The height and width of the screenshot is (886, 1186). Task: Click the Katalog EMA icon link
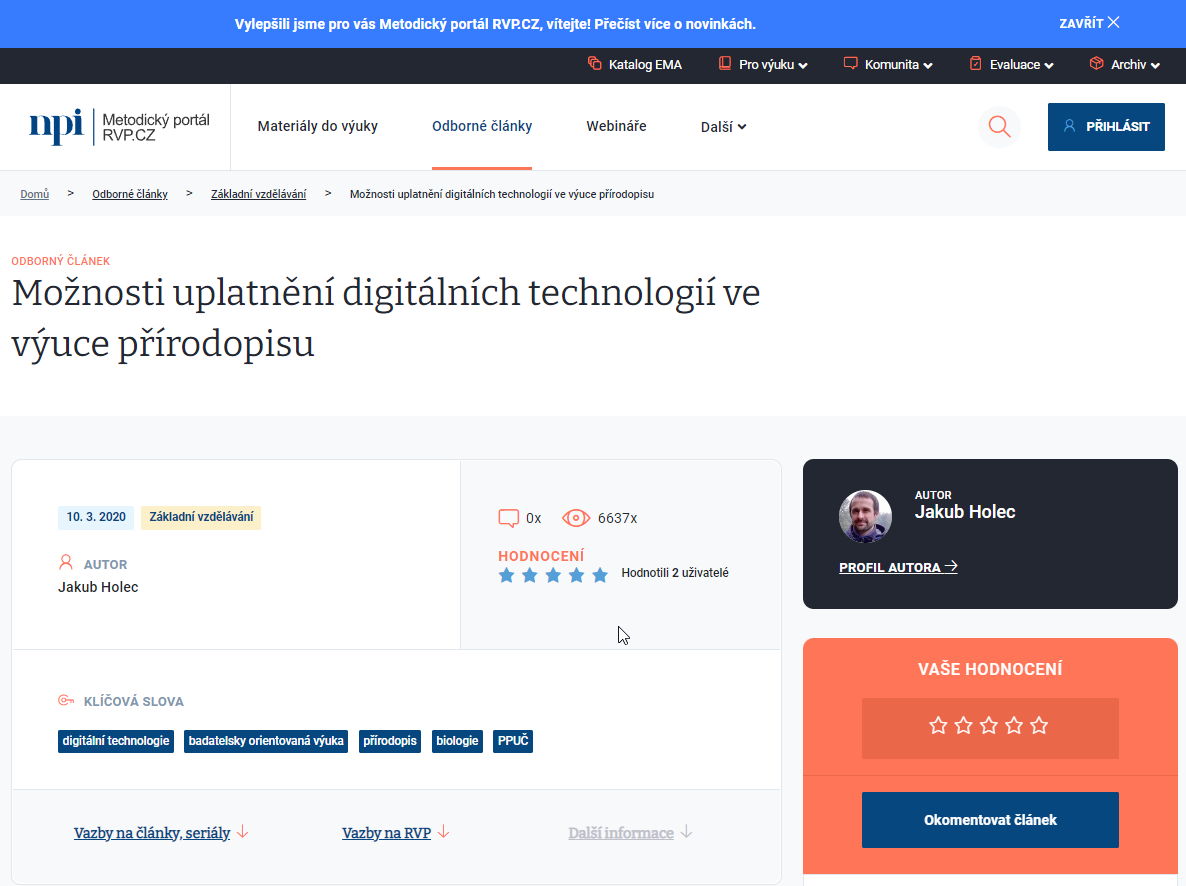coord(635,64)
